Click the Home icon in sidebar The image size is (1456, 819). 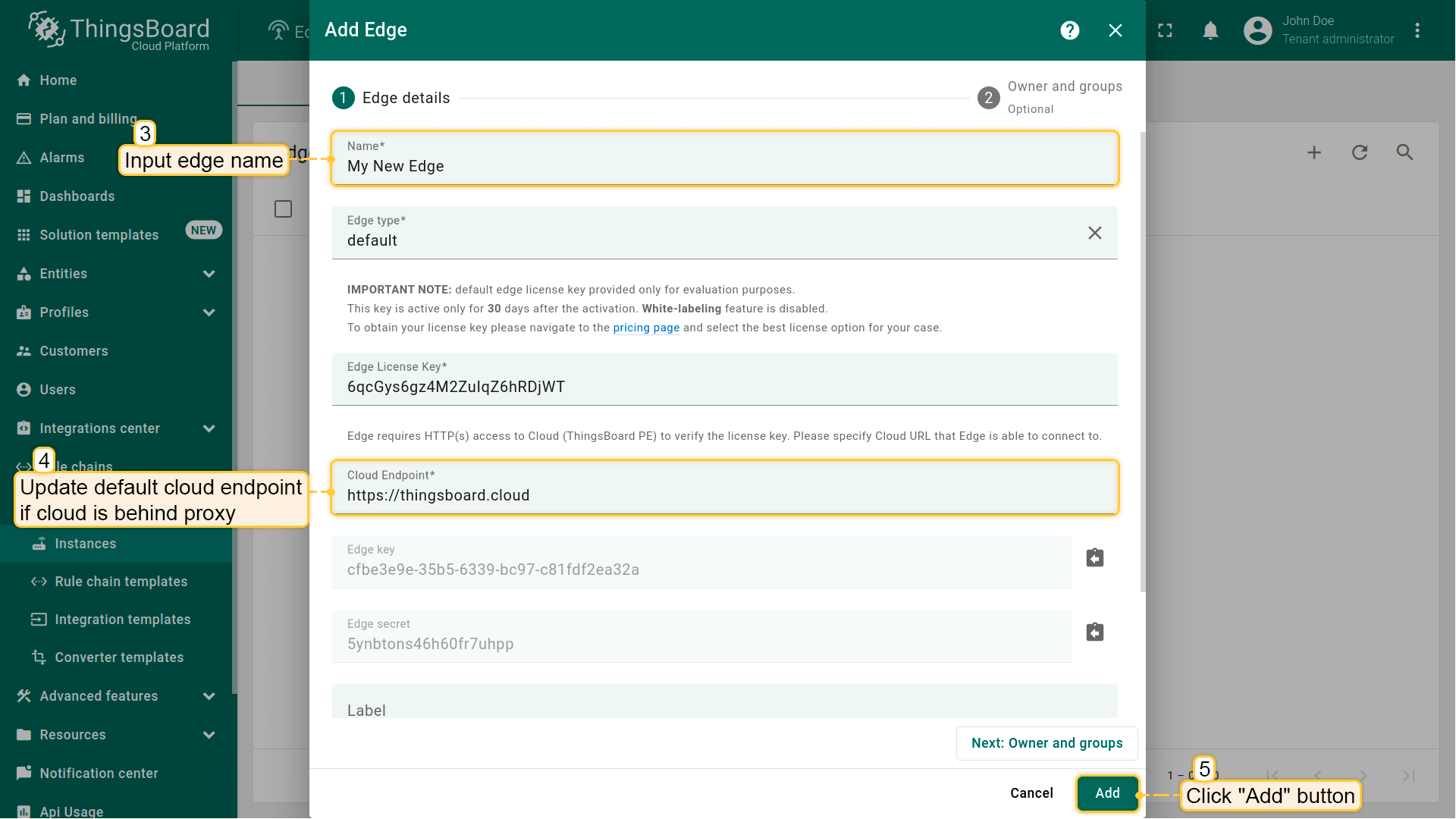tap(24, 80)
